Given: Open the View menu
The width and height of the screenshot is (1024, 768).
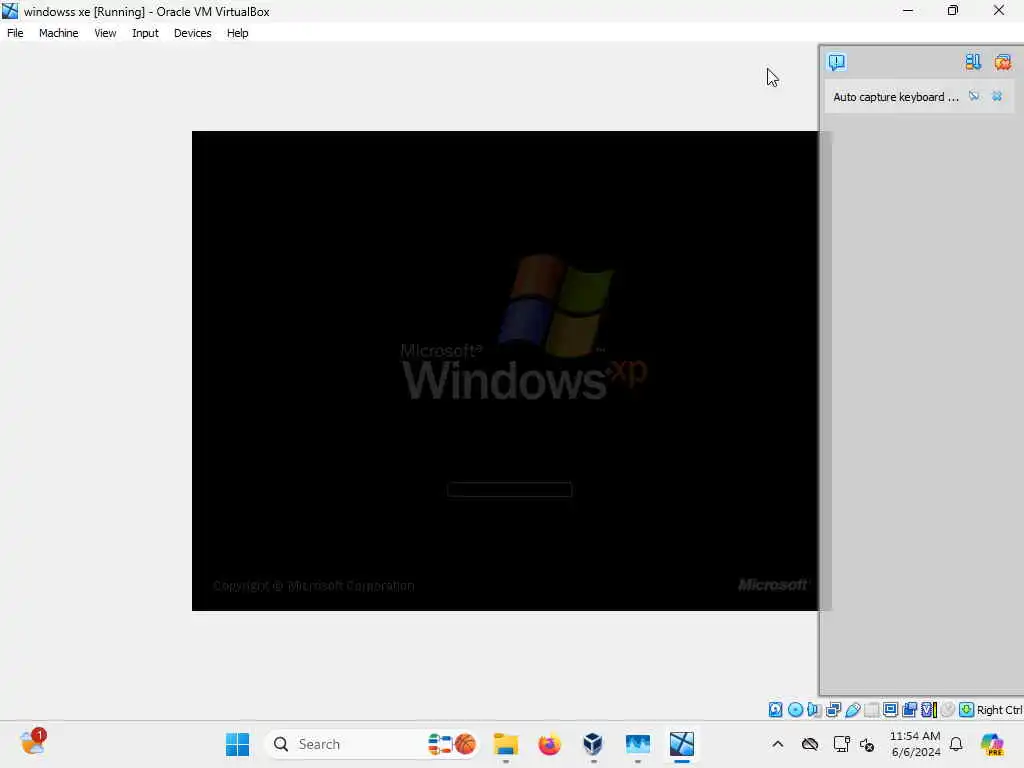Looking at the screenshot, I should pyautogui.click(x=104, y=33).
